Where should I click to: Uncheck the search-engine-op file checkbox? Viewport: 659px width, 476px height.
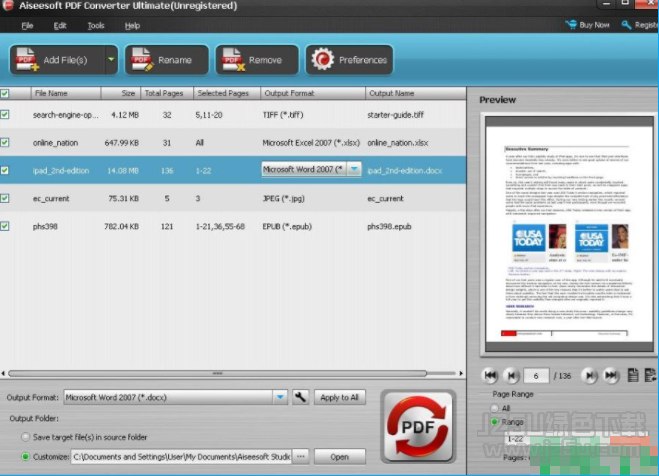click(x=5, y=114)
